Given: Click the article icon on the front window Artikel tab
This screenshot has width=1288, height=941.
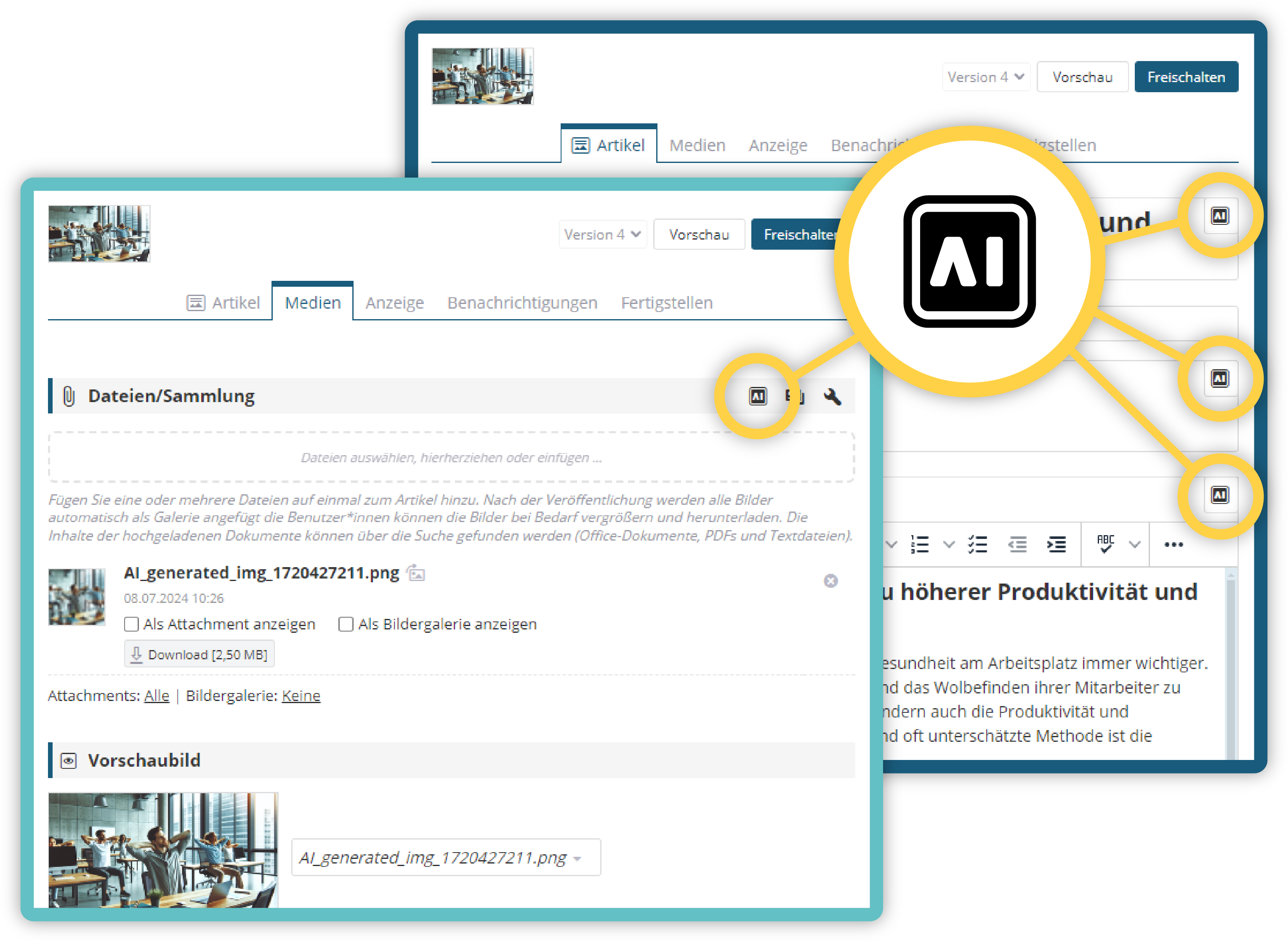Looking at the screenshot, I should 196,303.
